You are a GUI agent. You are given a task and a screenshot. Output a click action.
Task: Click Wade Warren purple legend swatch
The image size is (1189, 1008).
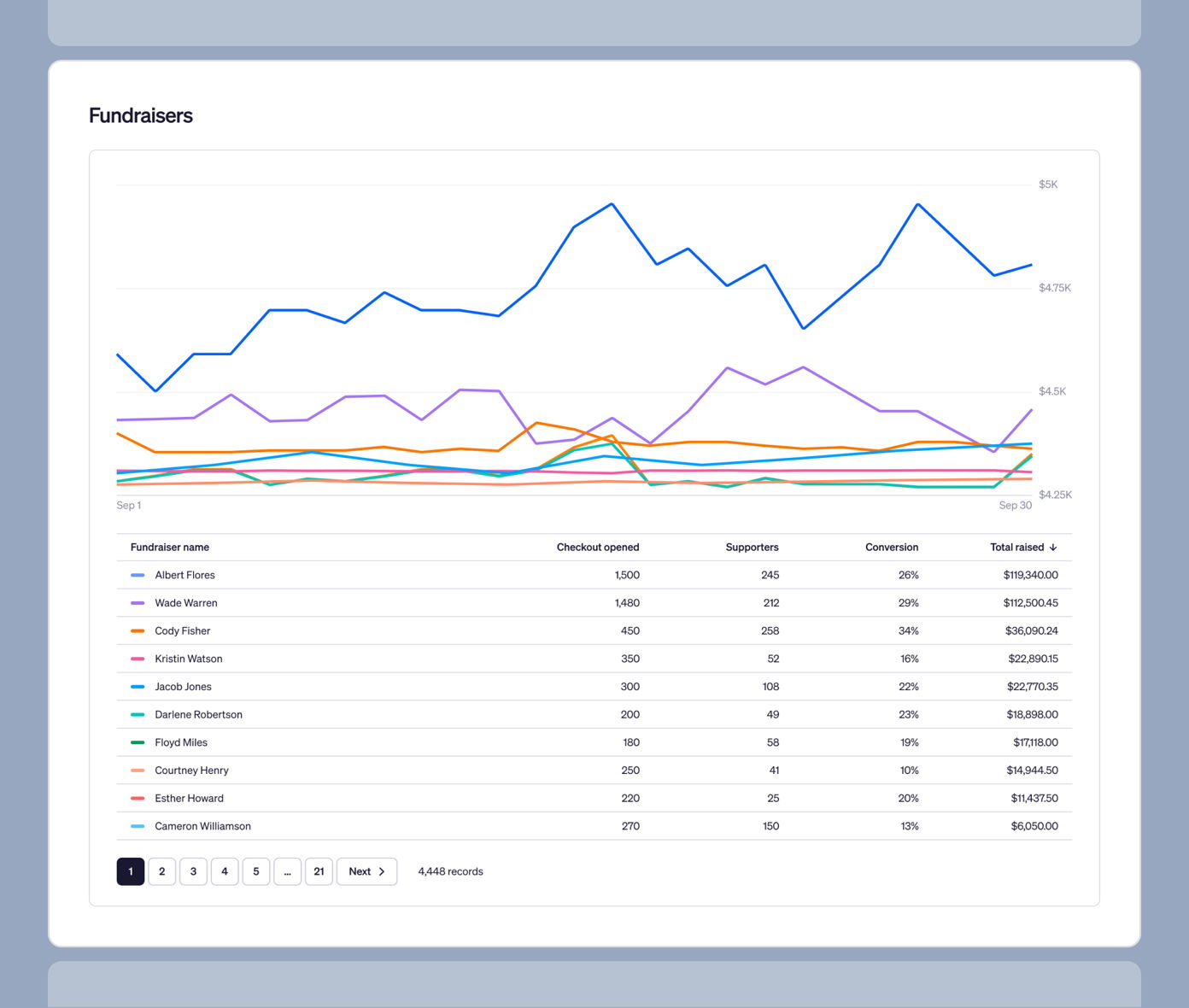coord(138,603)
